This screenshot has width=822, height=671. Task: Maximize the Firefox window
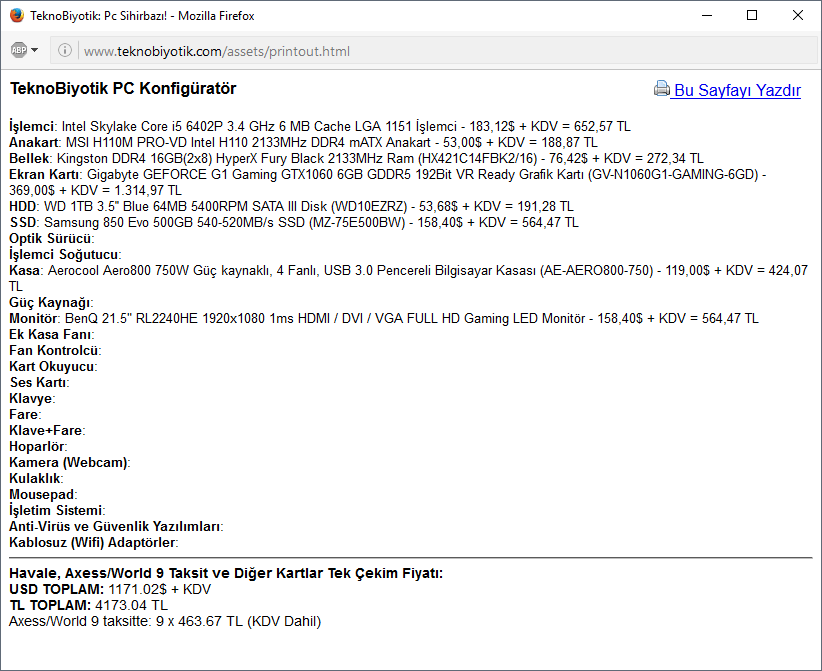(752, 15)
